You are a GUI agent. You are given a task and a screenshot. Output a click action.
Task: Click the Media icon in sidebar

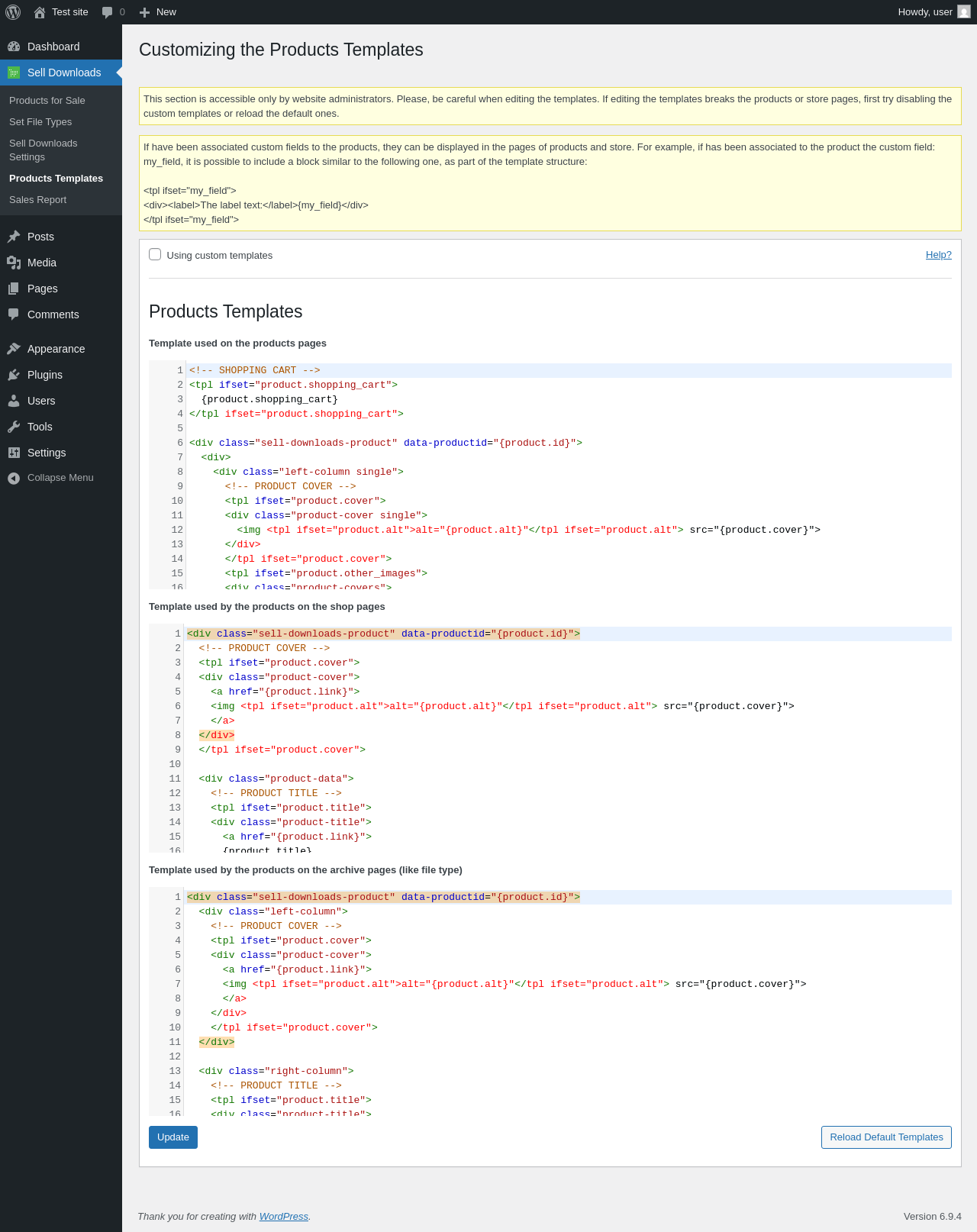point(14,263)
